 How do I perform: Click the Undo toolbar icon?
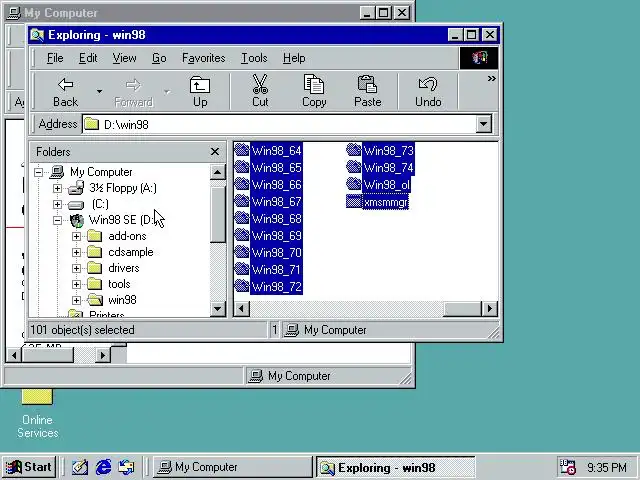click(428, 85)
